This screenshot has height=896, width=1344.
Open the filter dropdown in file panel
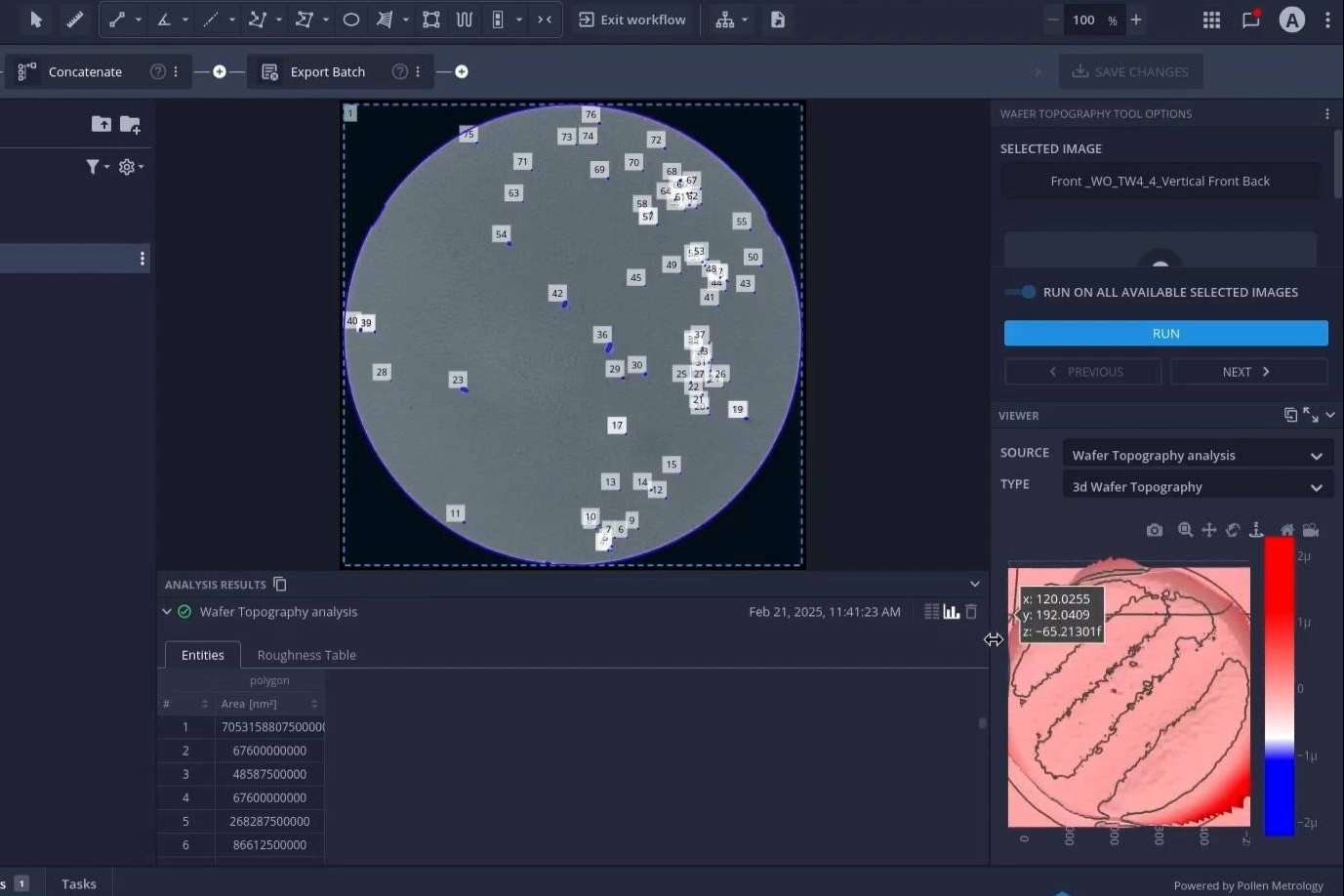96,167
